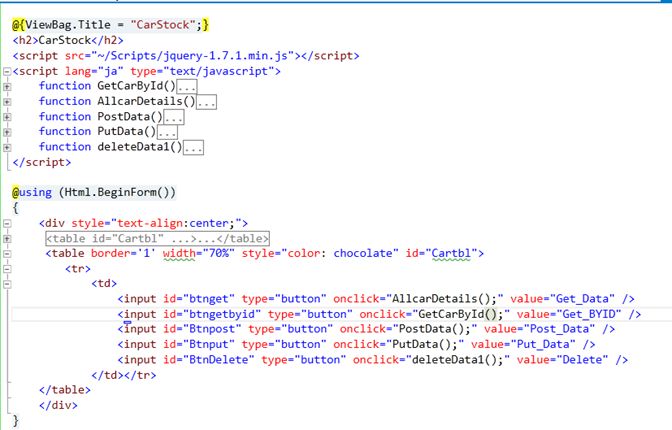Click the ellipsis box after PostData()
The height and width of the screenshot is (430, 672).
point(174,117)
